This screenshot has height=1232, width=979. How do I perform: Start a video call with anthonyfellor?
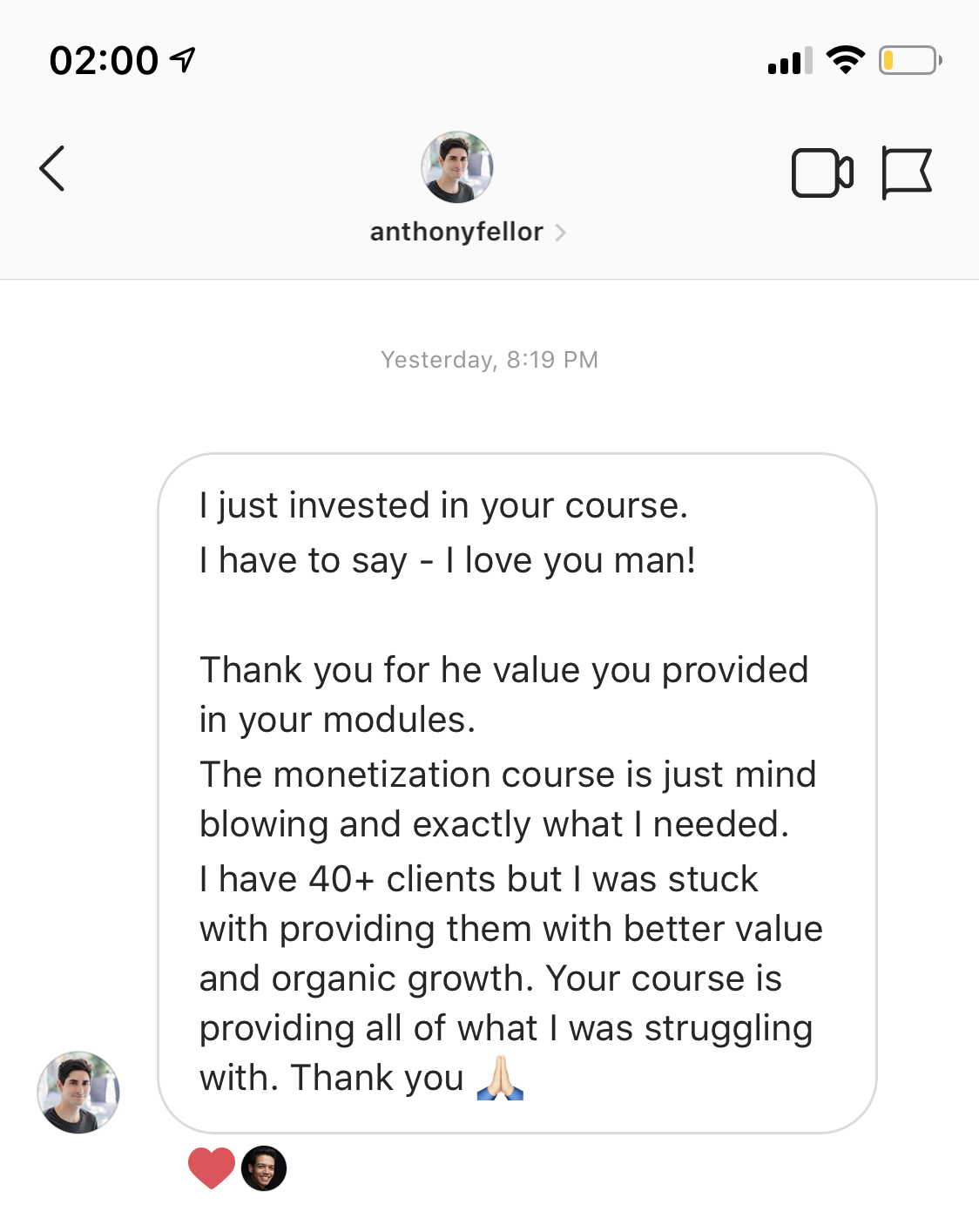[821, 173]
